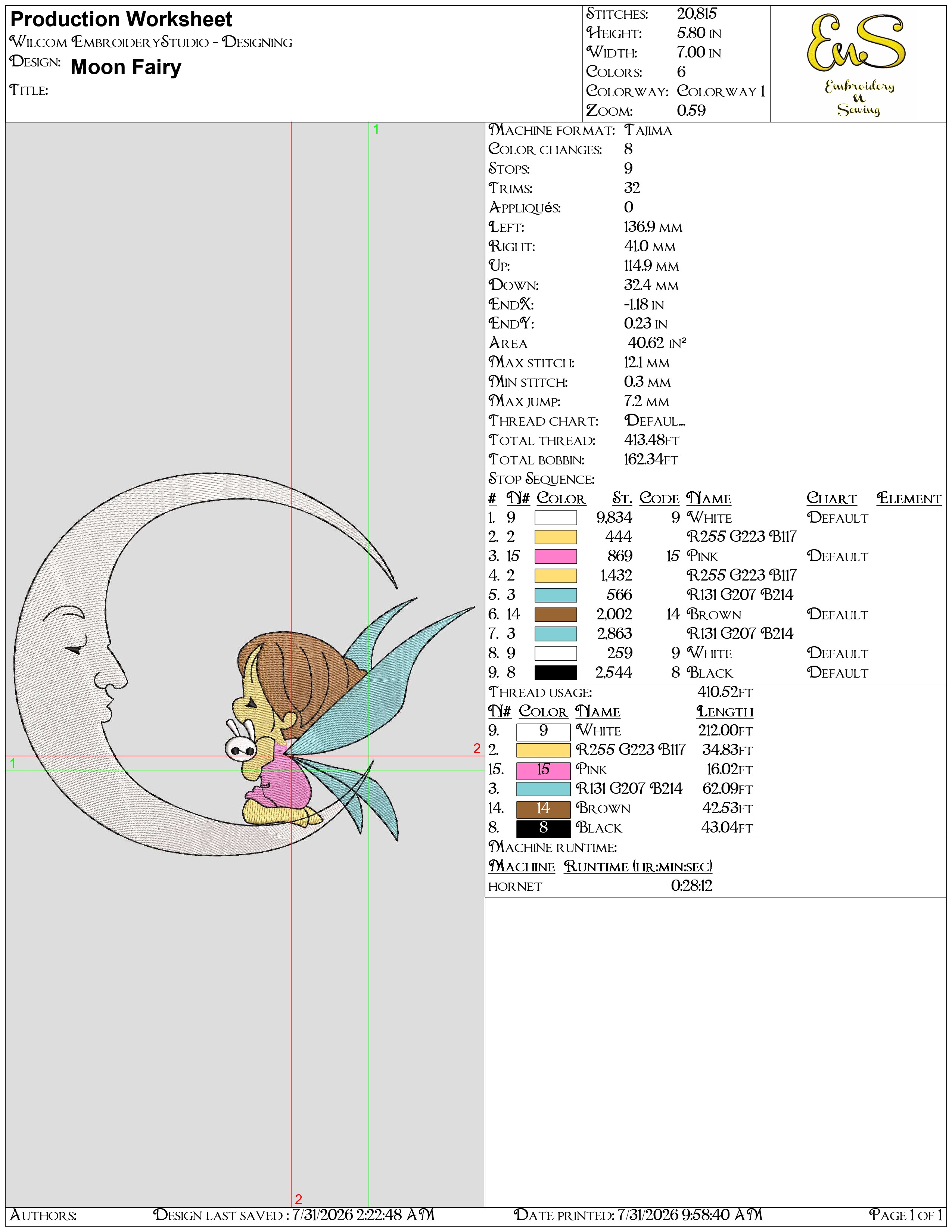Image resolution: width=952 pixels, height=1232 pixels.
Task: Click yellow swatch in thread usage list
Action: point(543,750)
